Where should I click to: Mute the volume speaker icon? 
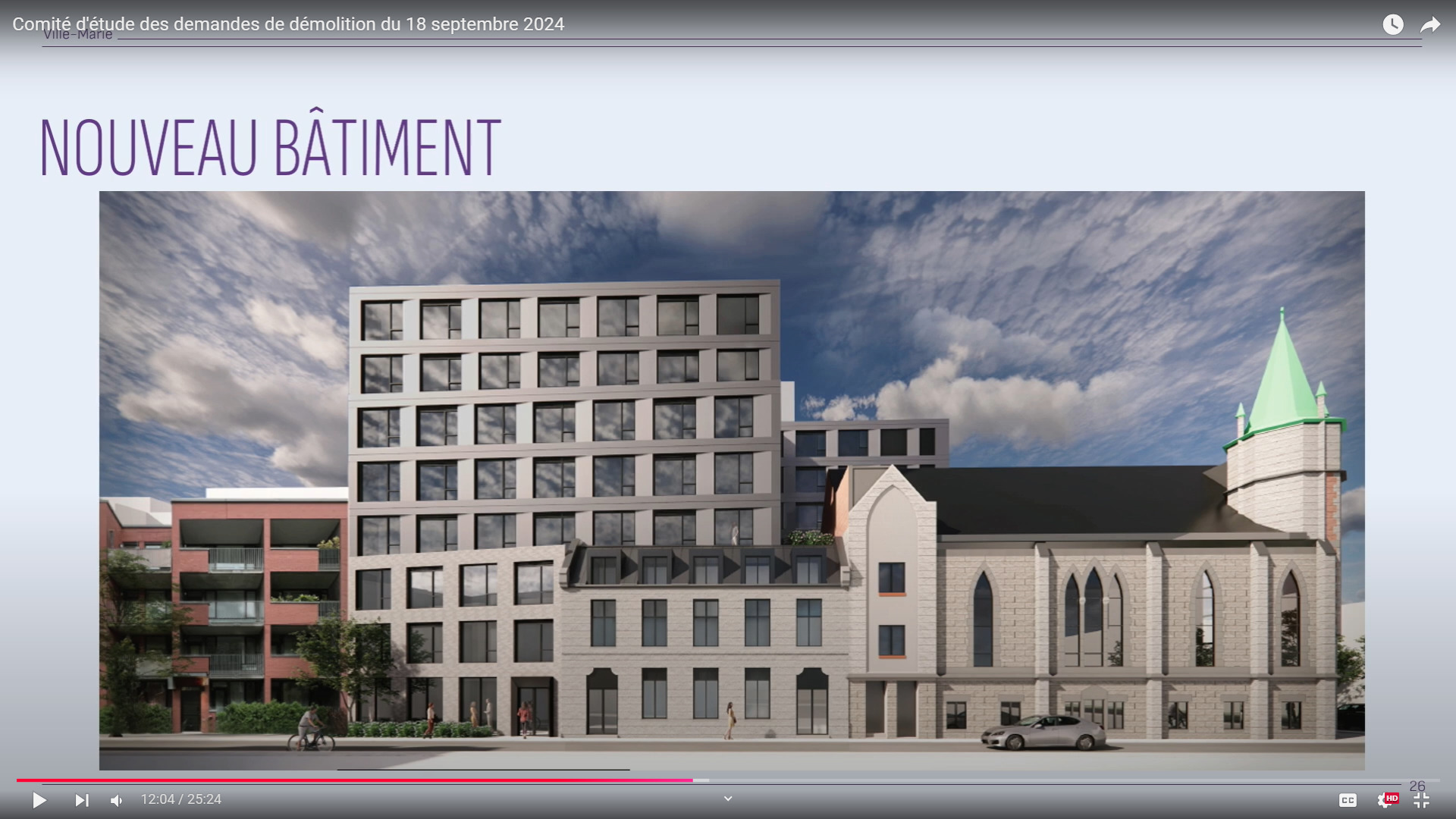116,800
